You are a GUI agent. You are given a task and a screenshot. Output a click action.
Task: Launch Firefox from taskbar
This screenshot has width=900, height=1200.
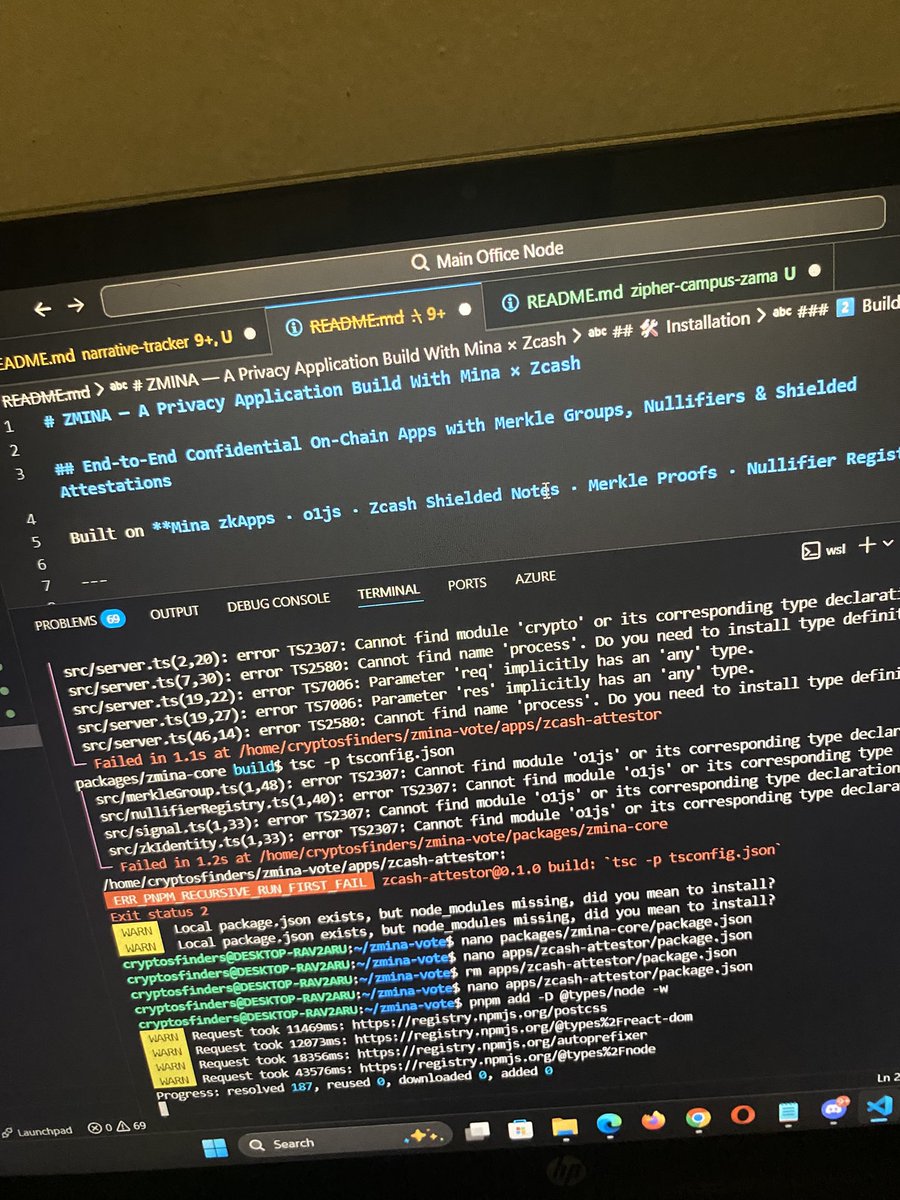[654, 1119]
